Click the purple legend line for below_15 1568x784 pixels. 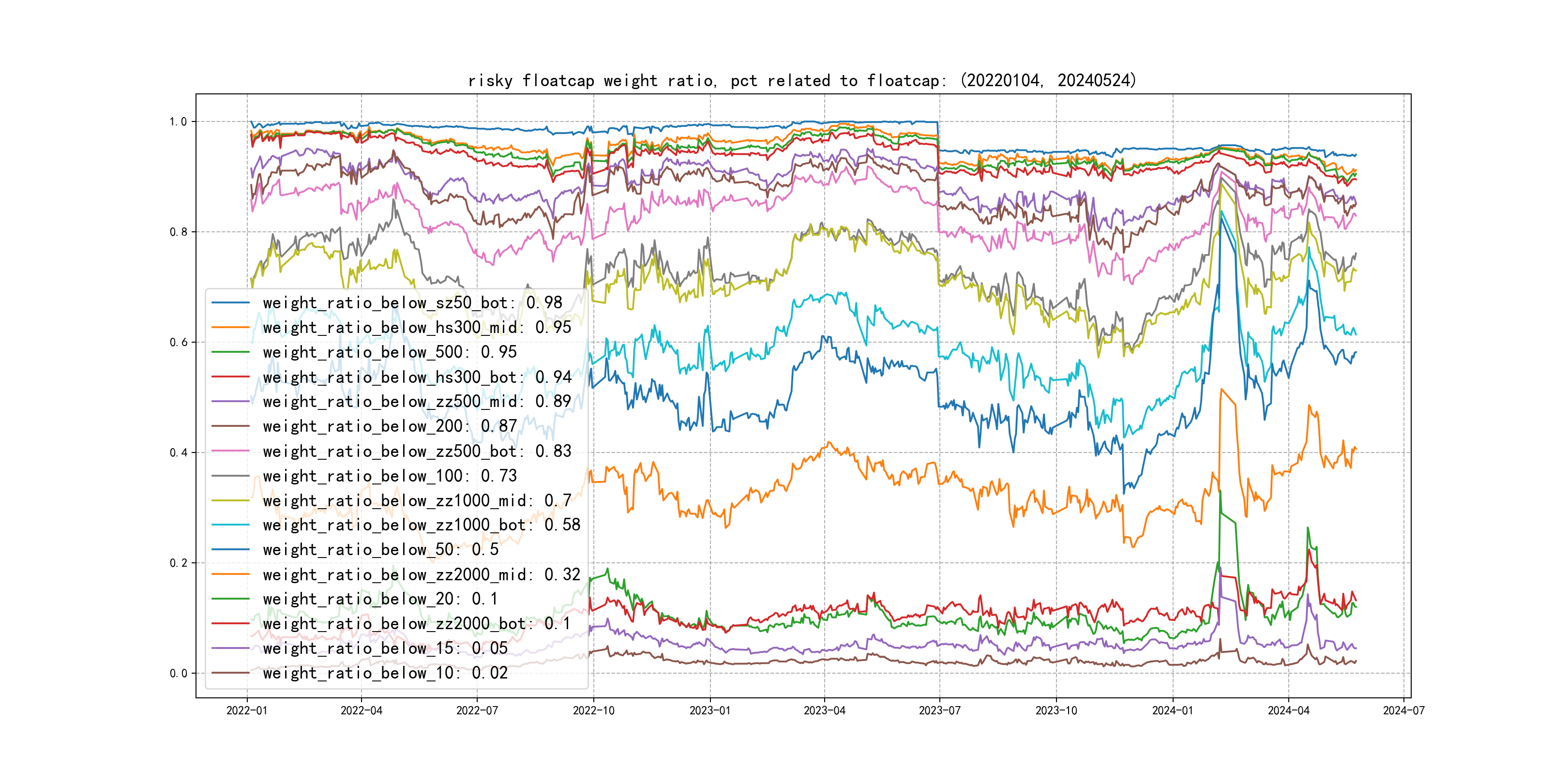(231, 648)
